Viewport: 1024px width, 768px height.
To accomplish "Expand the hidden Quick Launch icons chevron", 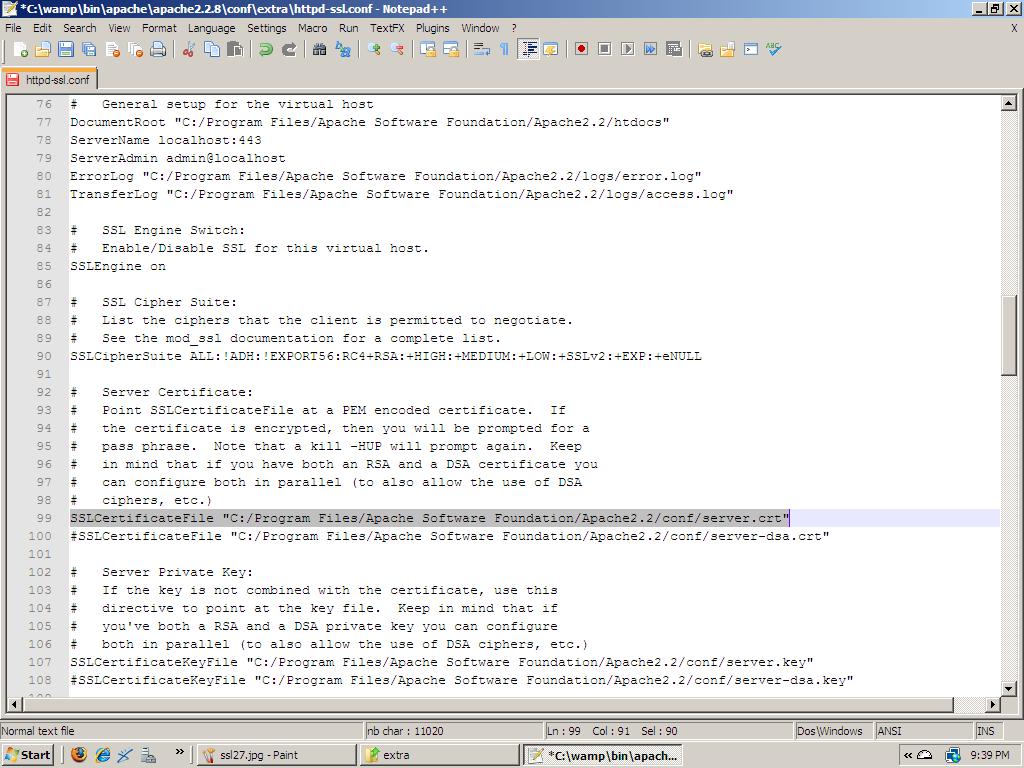I will point(180,752).
